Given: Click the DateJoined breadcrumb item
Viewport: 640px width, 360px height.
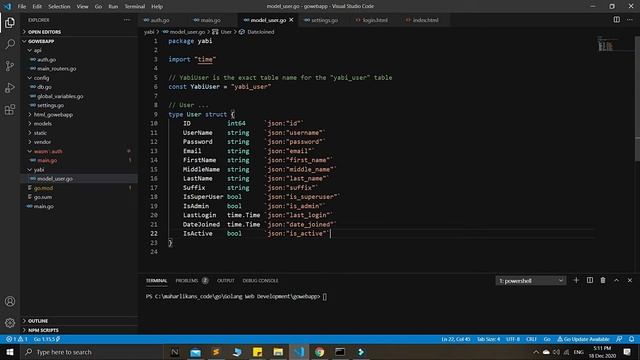Looking at the screenshot, I should point(257,32).
